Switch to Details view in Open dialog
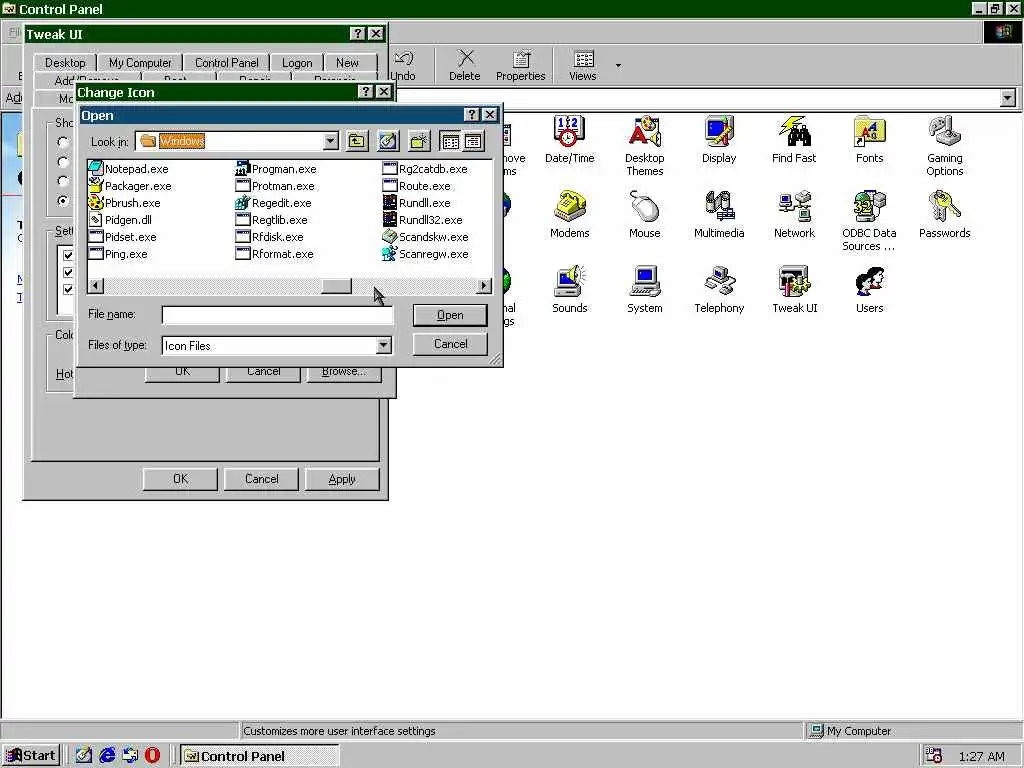This screenshot has width=1024, height=768. (x=473, y=141)
